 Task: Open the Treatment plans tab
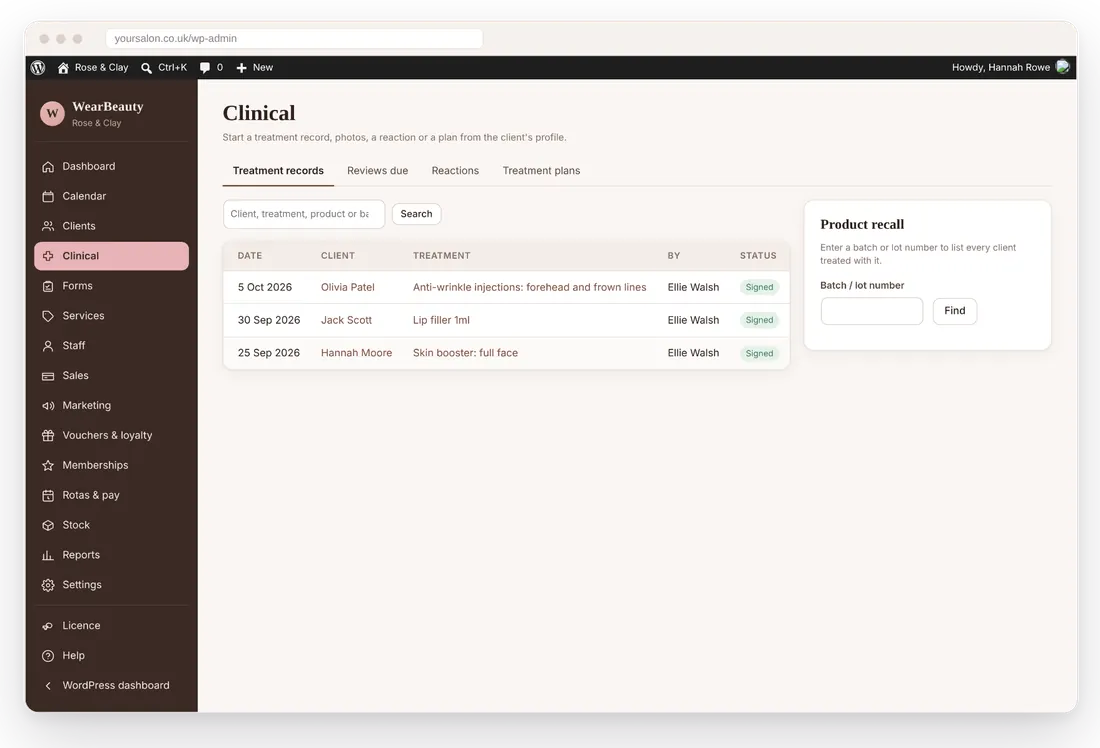click(541, 171)
